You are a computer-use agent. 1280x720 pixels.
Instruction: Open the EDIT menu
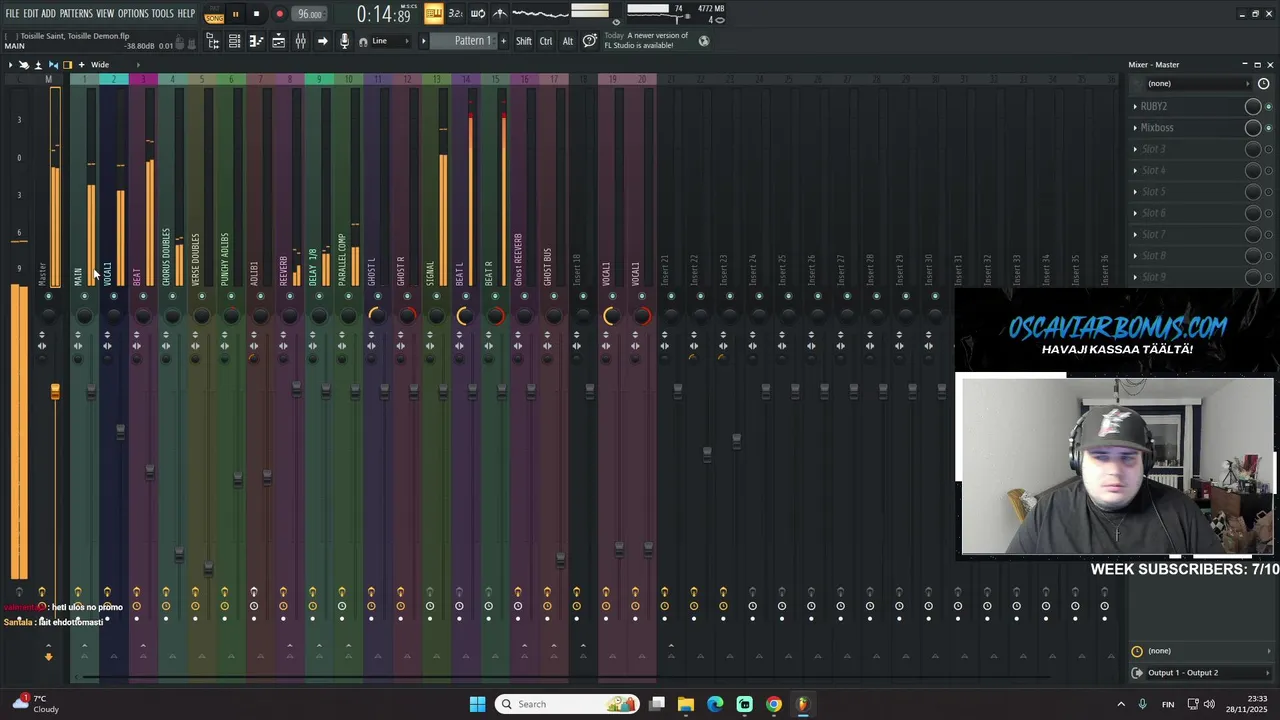[x=31, y=14]
